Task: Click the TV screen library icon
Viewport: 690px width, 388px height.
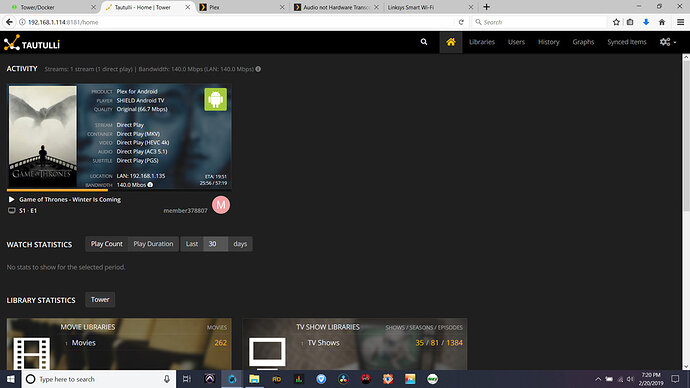Action: (x=267, y=353)
